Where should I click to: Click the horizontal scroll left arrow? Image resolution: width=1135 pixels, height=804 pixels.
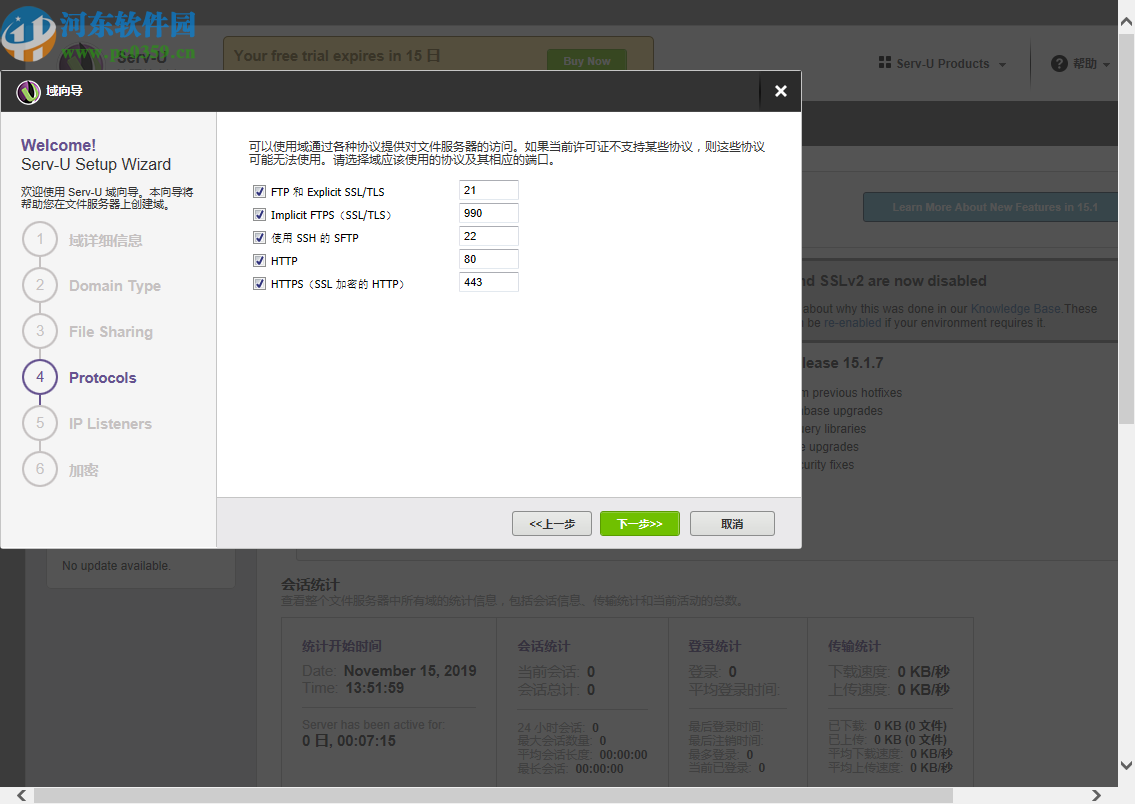coord(22,795)
